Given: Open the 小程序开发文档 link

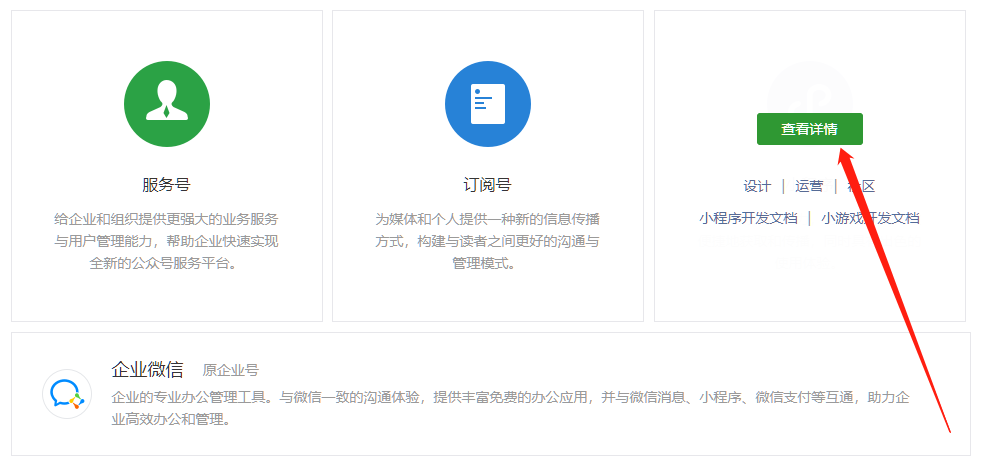Looking at the screenshot, I should pos(748,219).
